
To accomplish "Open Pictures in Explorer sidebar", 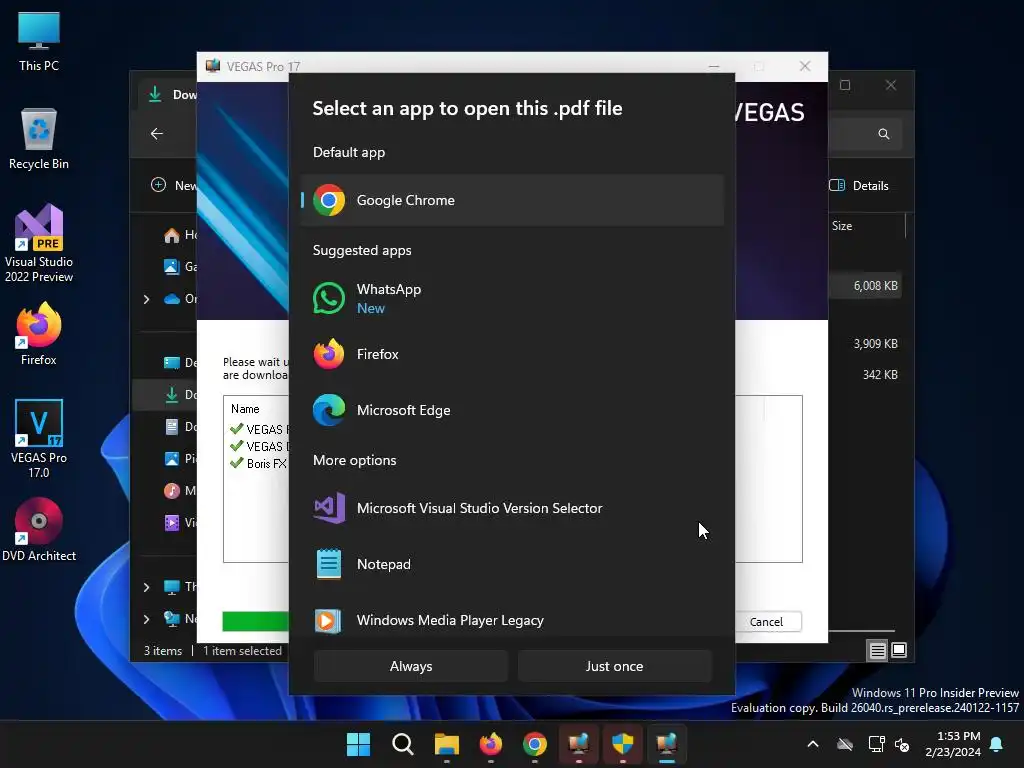I will (x=179, y=458).
